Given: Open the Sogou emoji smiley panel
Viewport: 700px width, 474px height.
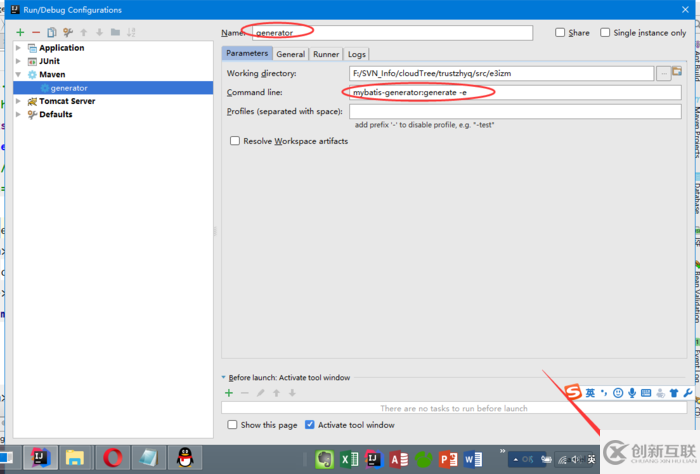Looking at the screenshot, I should point(618,393).
